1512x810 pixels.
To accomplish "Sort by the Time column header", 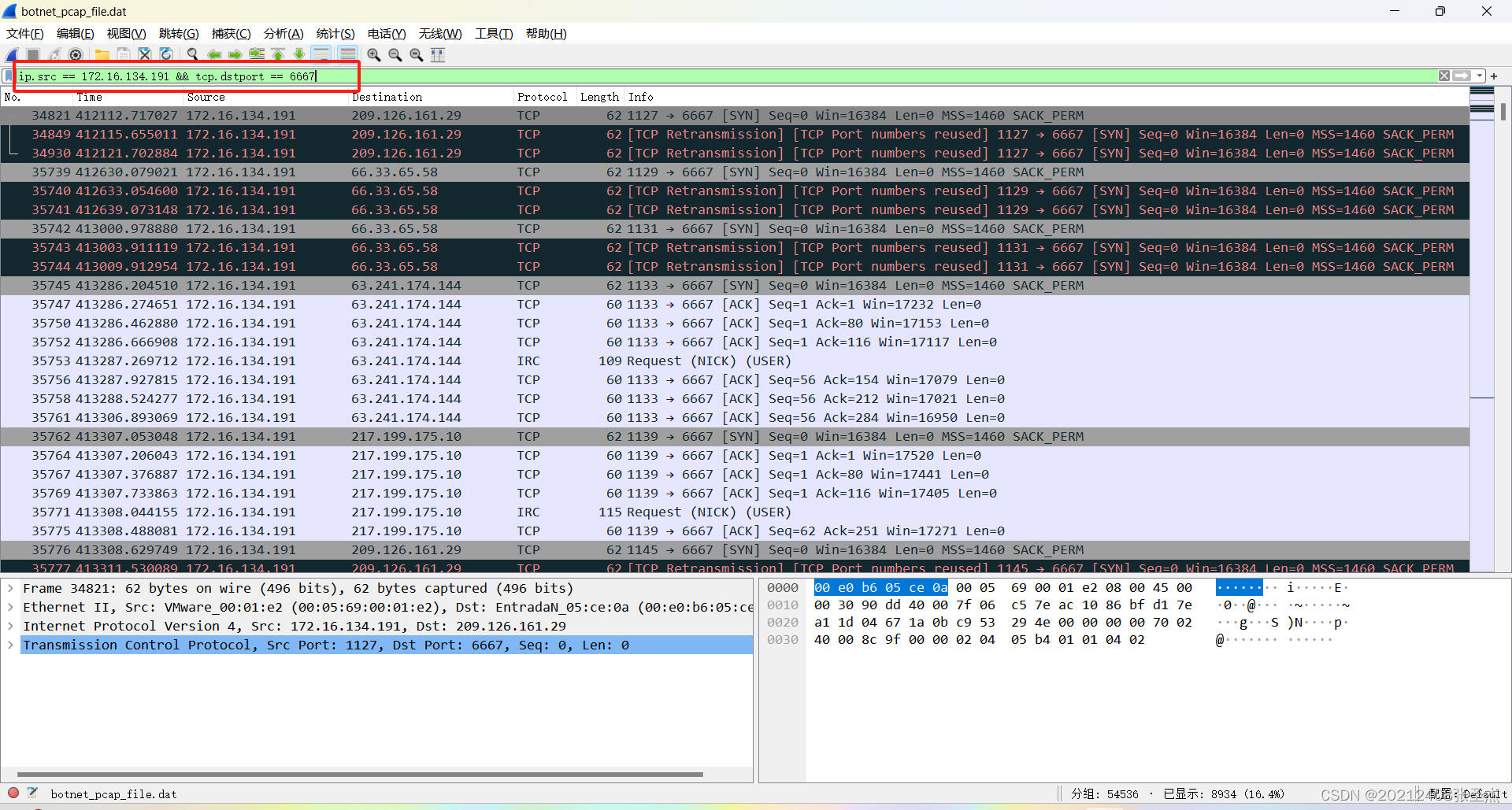I will tap(128, 97).
